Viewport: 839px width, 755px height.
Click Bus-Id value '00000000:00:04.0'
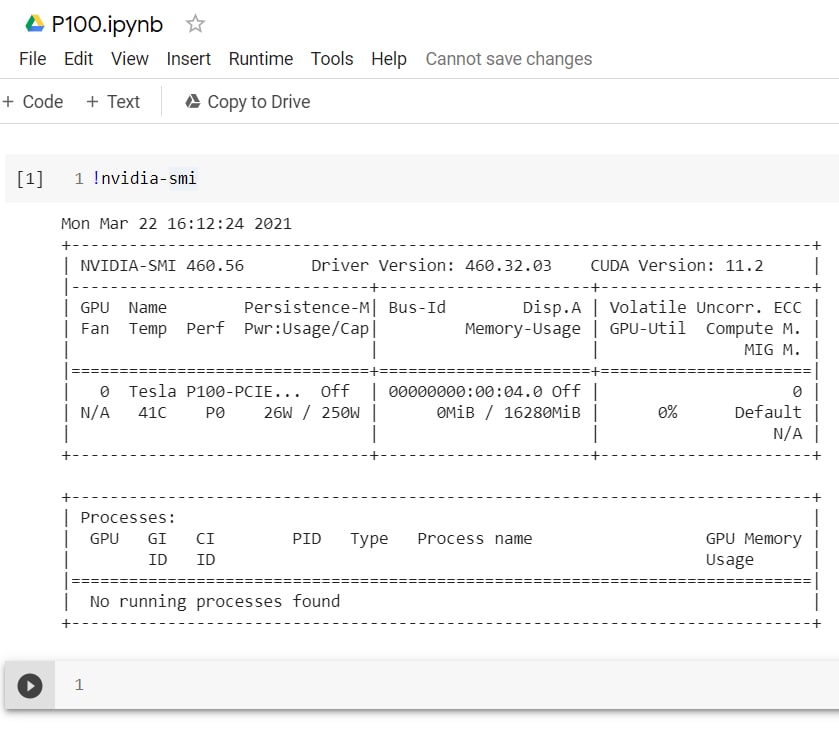coord(465,392)
